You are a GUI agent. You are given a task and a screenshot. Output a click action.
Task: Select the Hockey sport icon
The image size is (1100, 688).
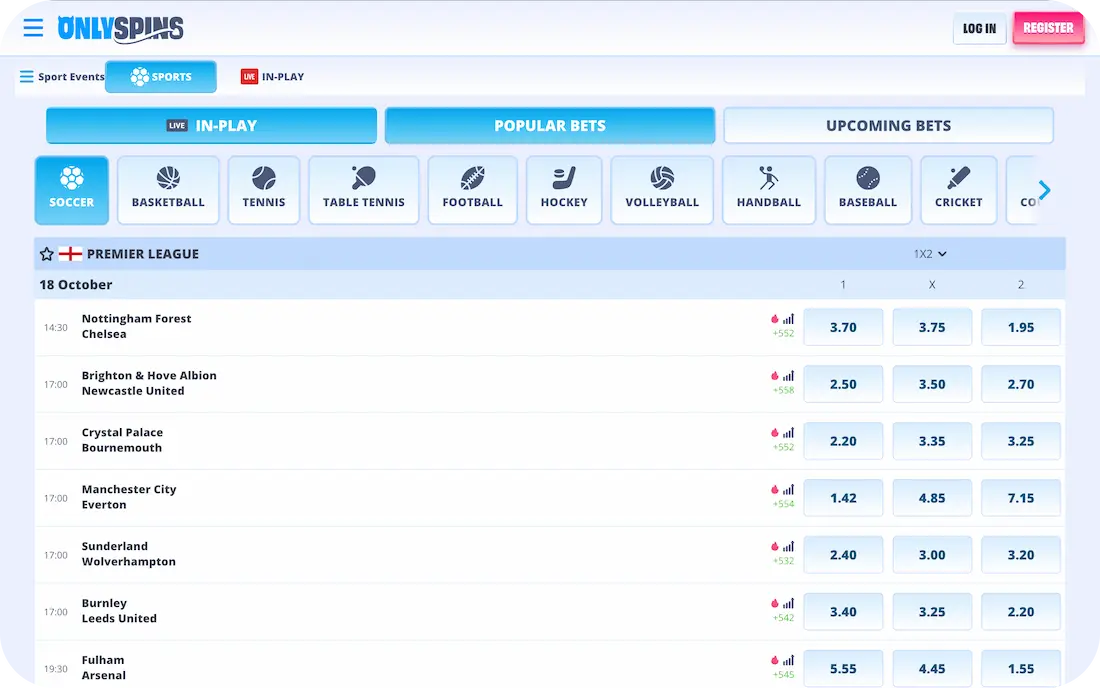point(564,189)
